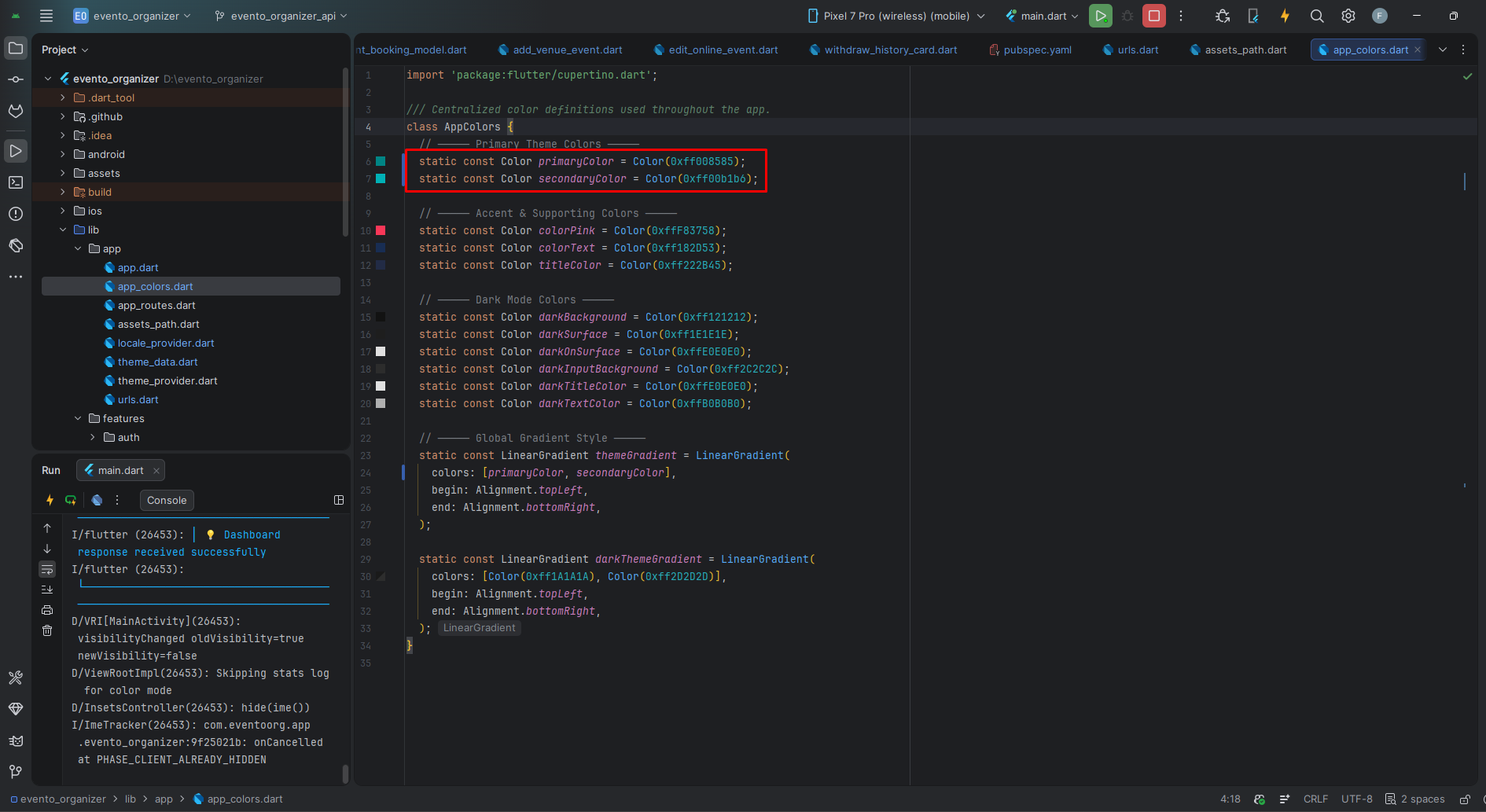Viewport: 1486px width, 812px height.
Task: Open the Terminal tool window
Action: pyautogui.click(x=16, y=182)
